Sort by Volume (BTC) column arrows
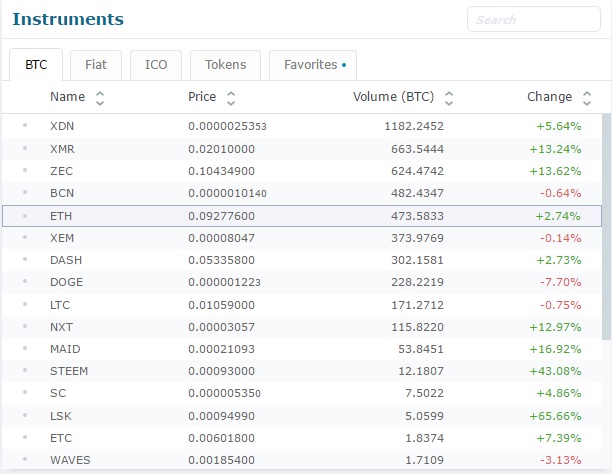This screenshot has height=474, width=612. click(x=449, y=98)
